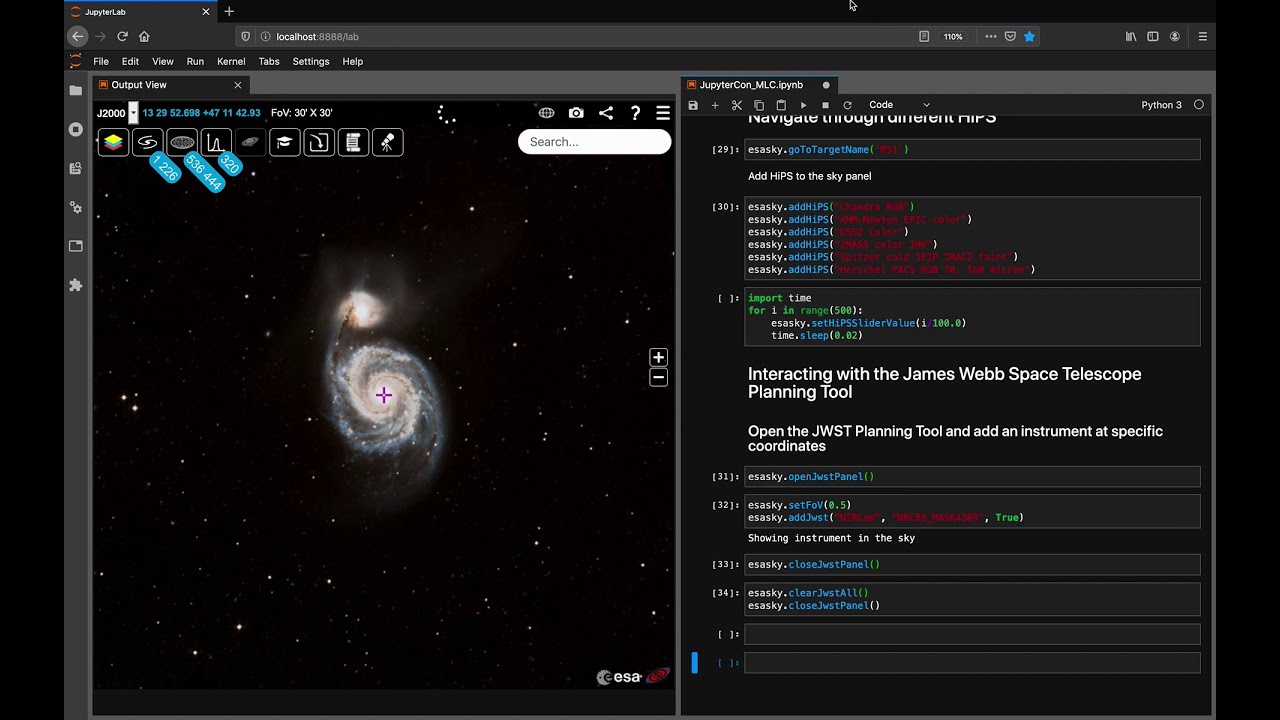Take a sky screenshot with camera icon

click(576, 113)
